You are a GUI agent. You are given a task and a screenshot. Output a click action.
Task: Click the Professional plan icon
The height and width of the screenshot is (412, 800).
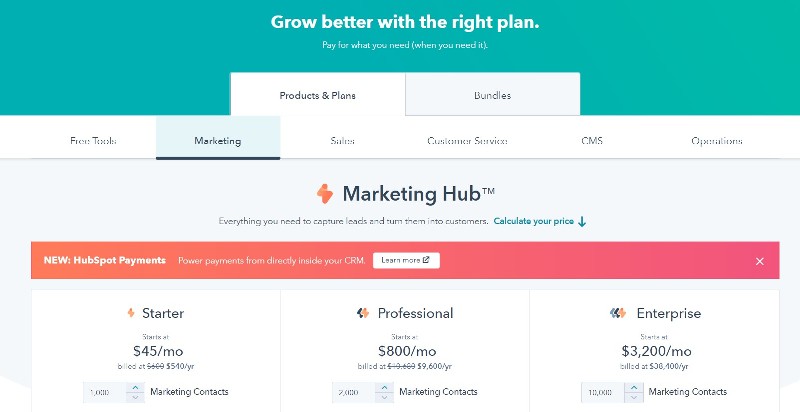click(x=363, y=313)
